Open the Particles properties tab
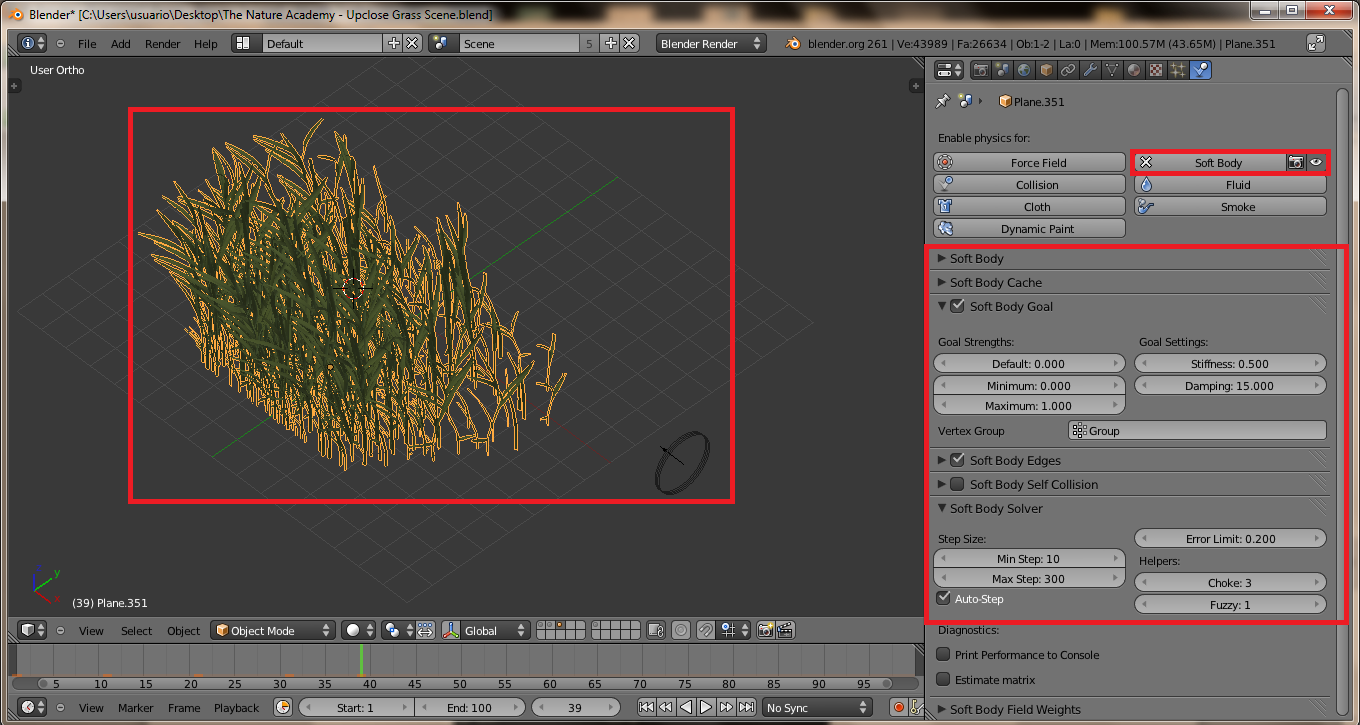 1178,70
